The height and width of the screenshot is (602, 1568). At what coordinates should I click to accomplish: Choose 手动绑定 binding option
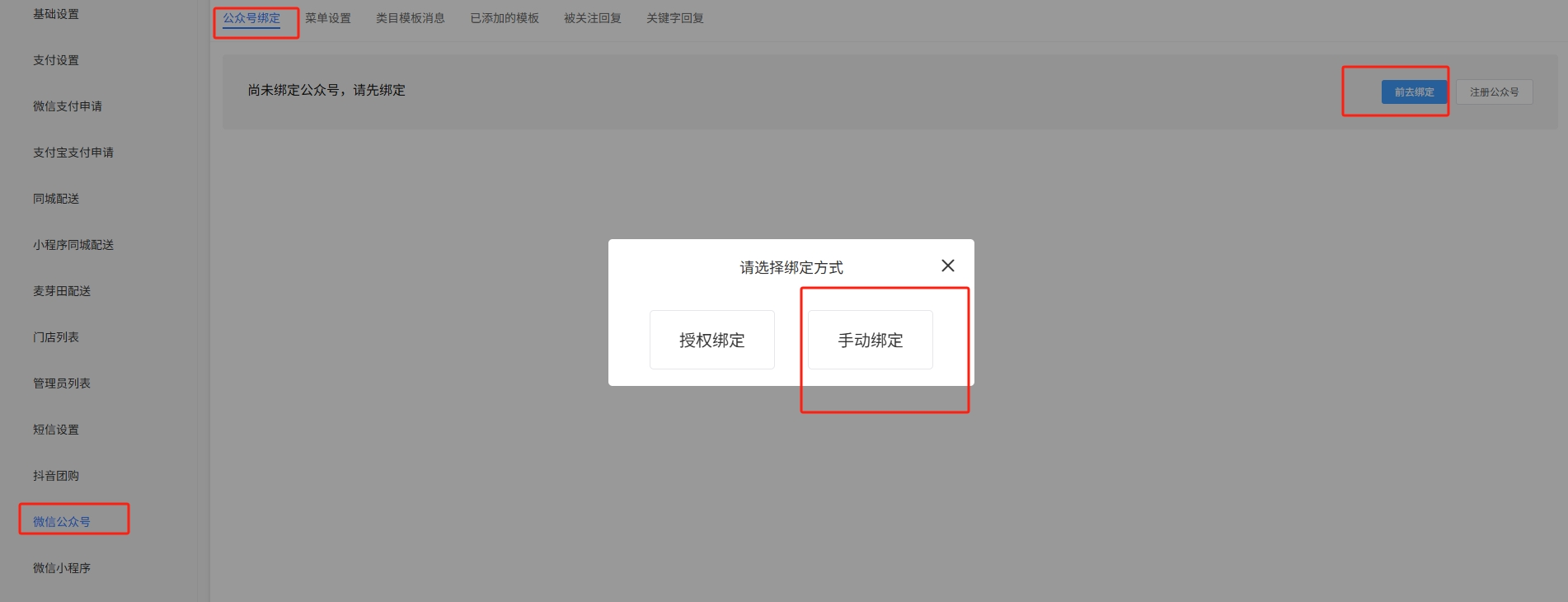point(870,340)
